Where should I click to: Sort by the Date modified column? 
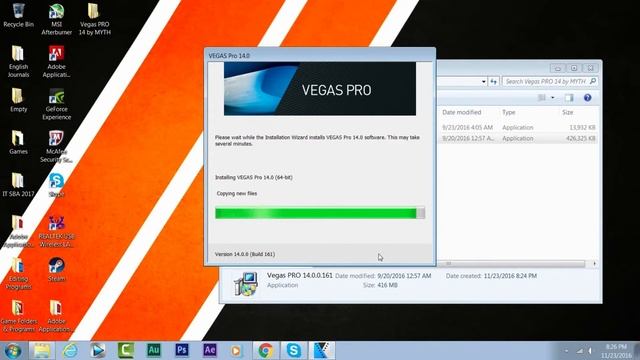462,112
